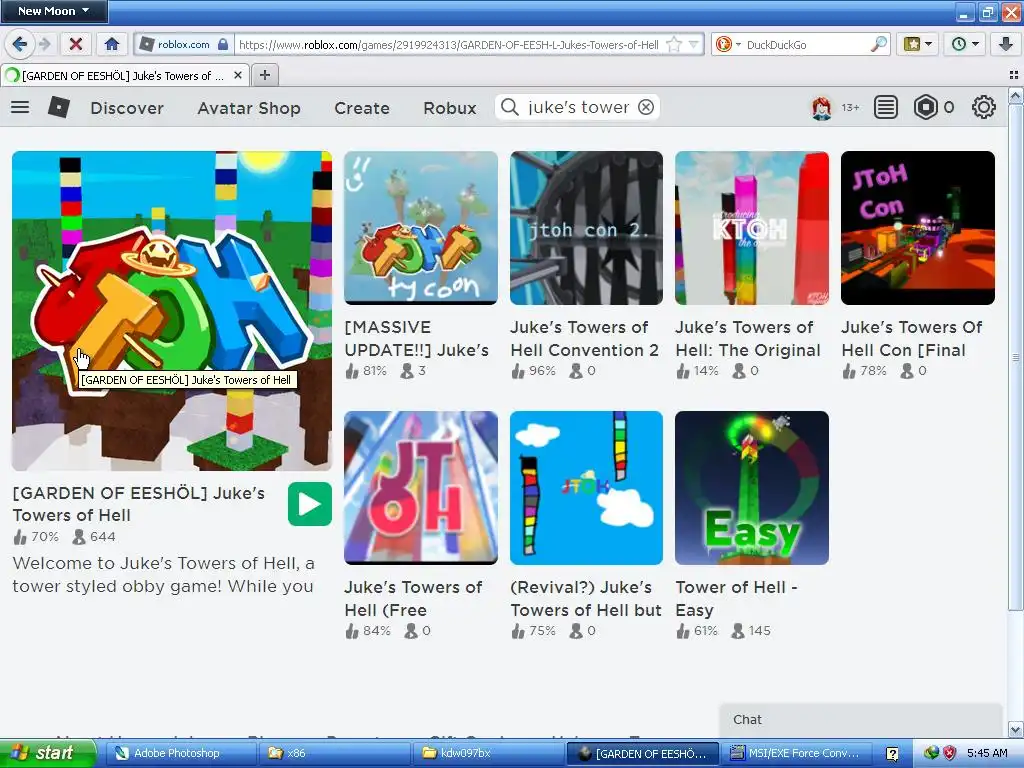Image resolution: width=1024 pixels, height=768 pixels.
Task: Close the GARDEN OF EESHÖL tab
Action: click(x=238, y=75)
